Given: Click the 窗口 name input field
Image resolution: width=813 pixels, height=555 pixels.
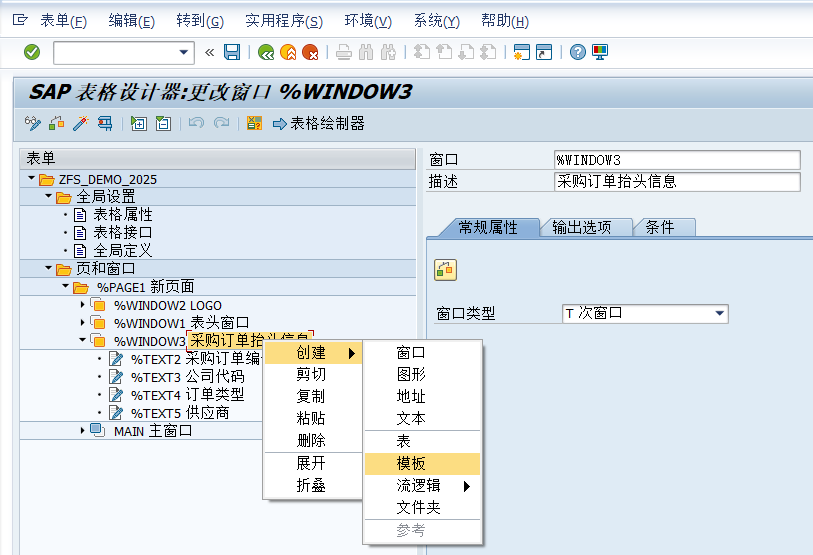Looking at the screenshot, I should coord(677,160).
